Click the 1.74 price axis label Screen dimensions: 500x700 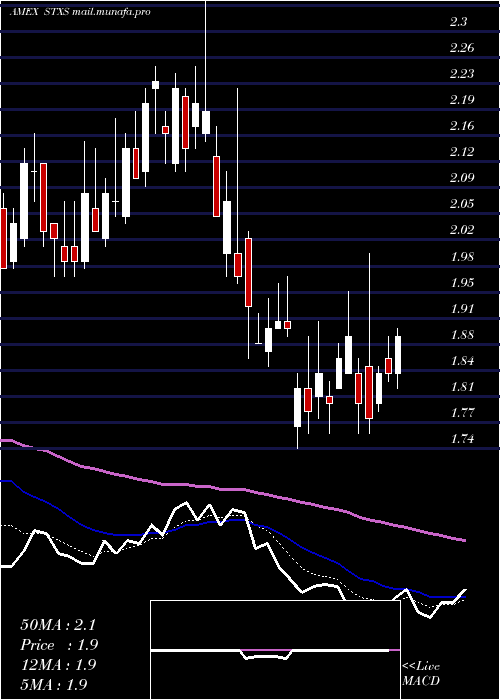click(462, 439)
